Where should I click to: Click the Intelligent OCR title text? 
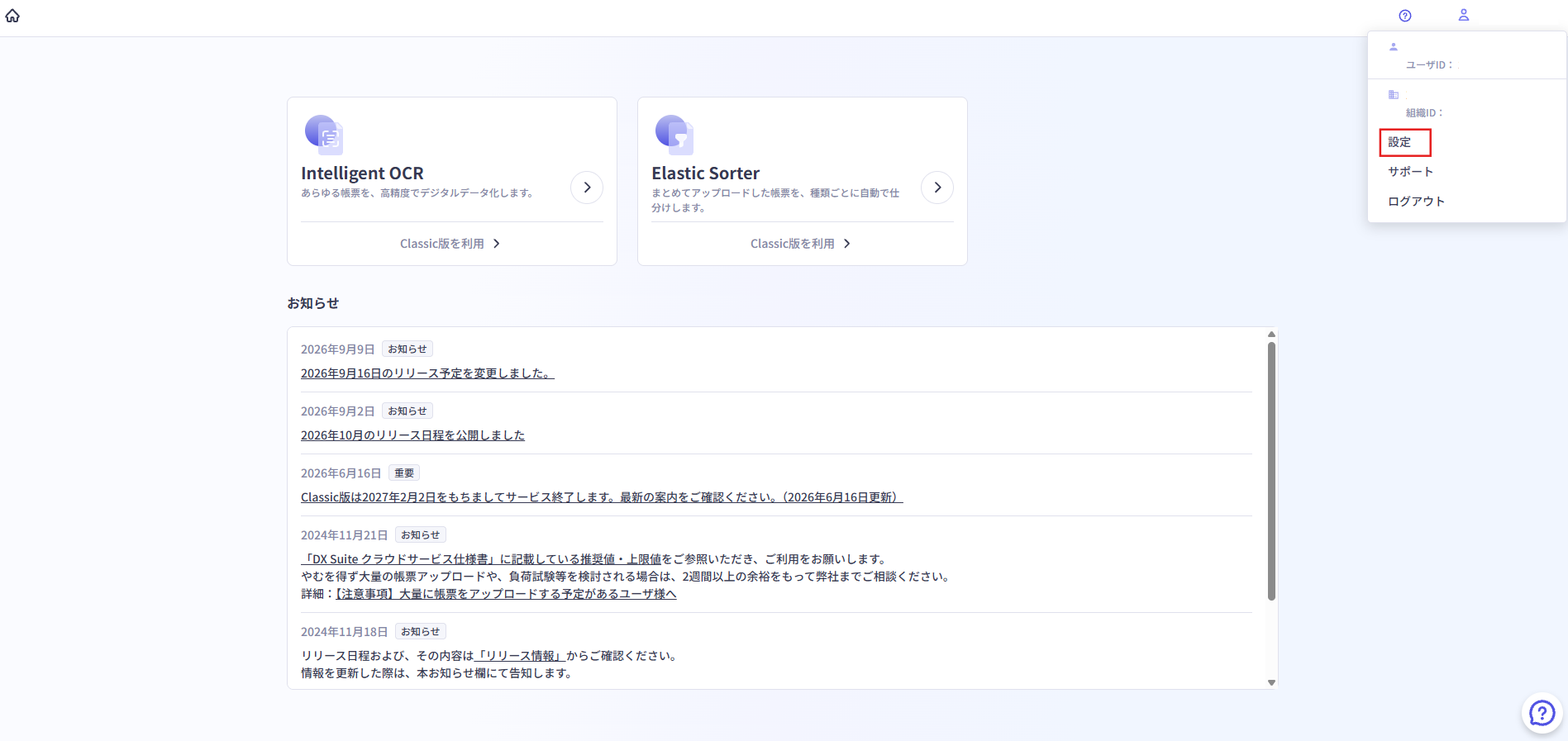(x=362, y=173)
